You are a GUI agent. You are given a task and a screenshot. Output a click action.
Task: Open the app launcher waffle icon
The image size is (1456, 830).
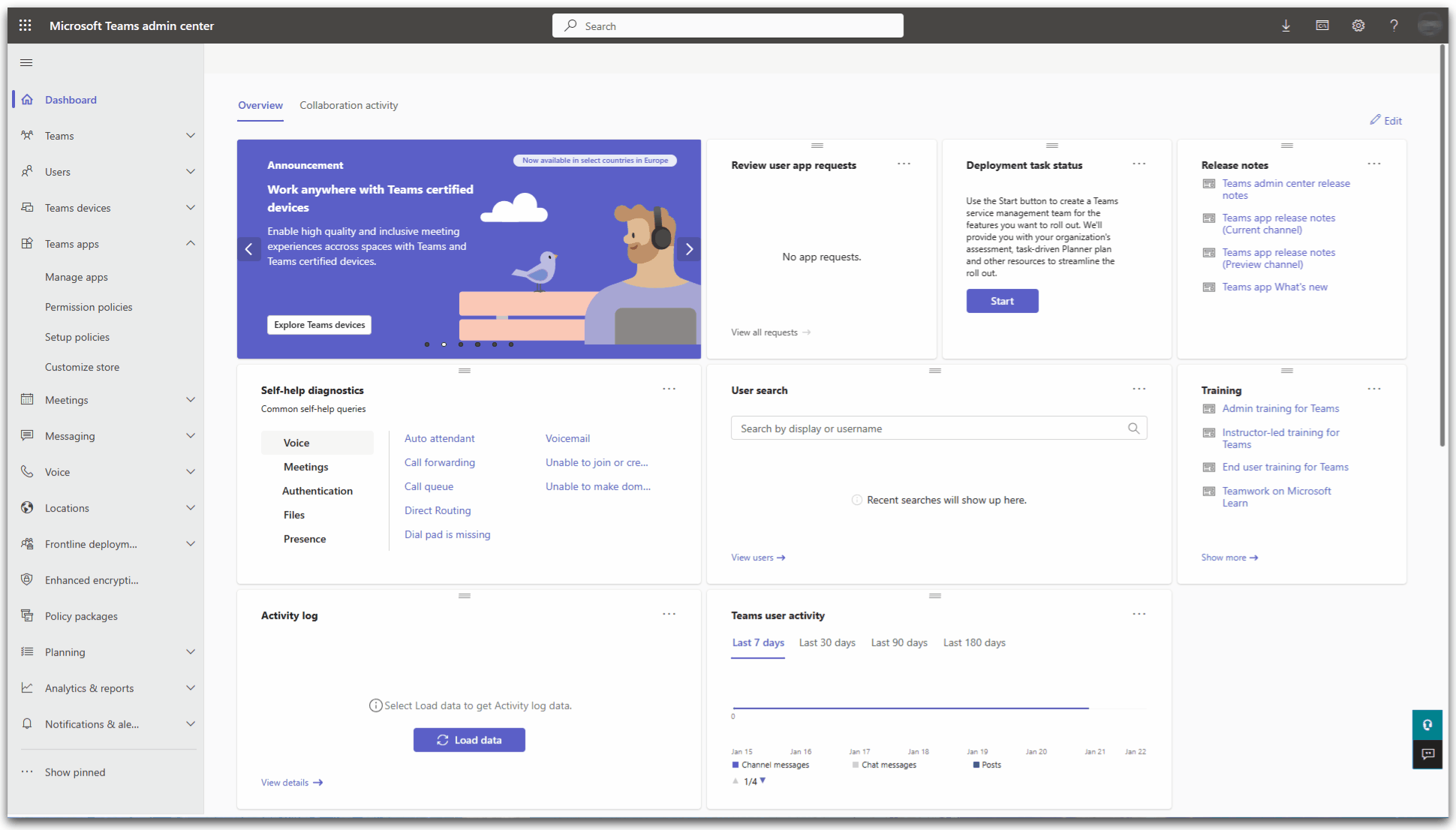[25, 26]
